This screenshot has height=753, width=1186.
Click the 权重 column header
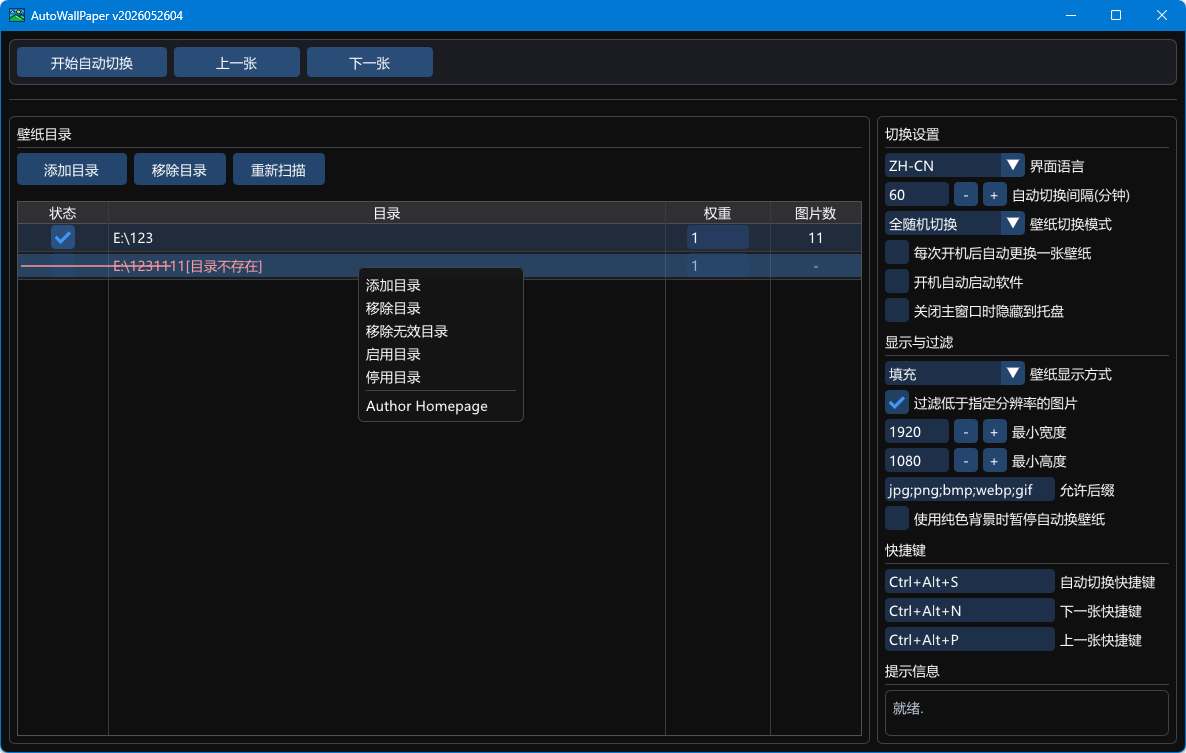pyautogui.click(x=718, y=213)
